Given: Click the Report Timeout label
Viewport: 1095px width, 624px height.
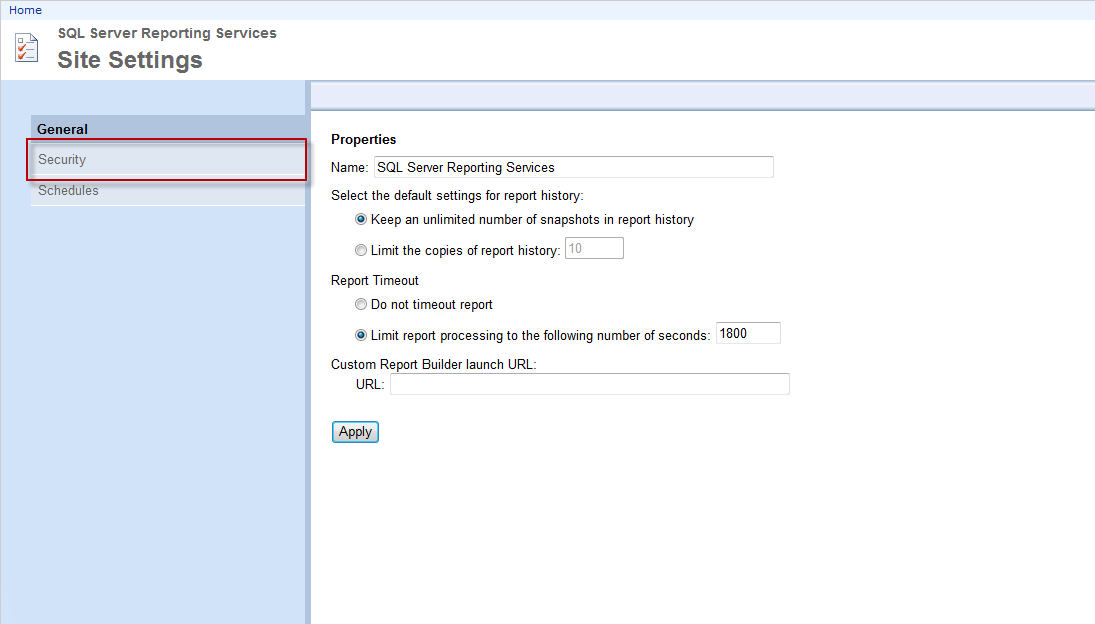Looking at the screenshot, I should point(374,281).
